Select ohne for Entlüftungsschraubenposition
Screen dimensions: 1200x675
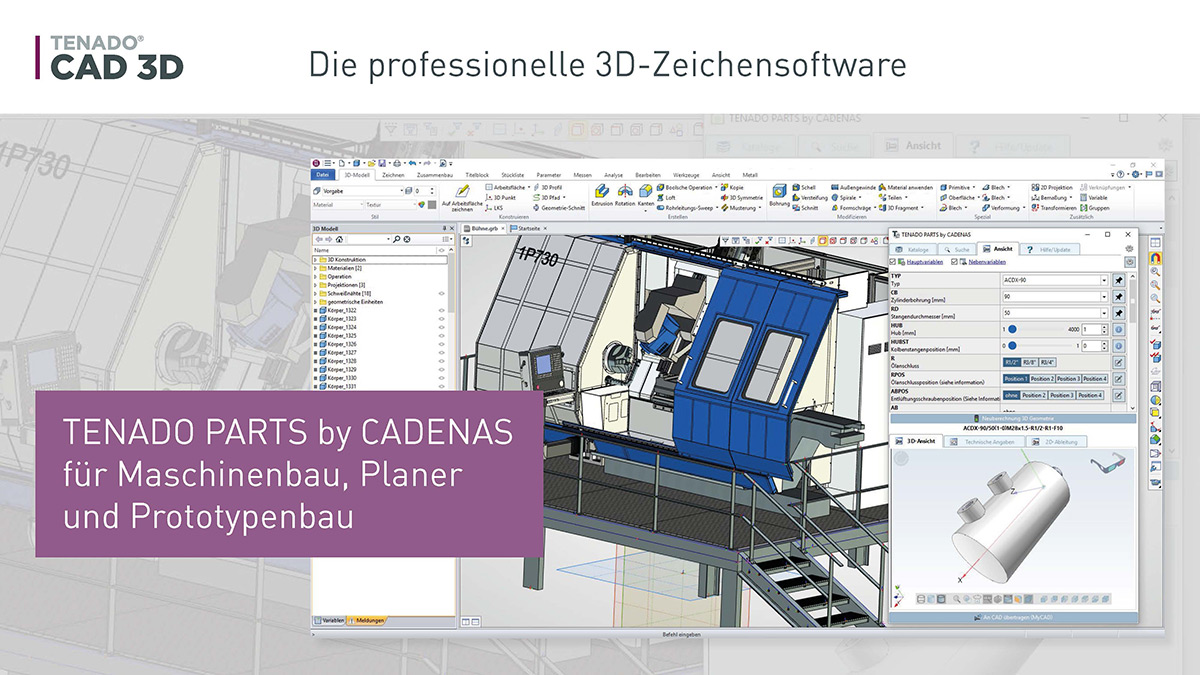1011,395
